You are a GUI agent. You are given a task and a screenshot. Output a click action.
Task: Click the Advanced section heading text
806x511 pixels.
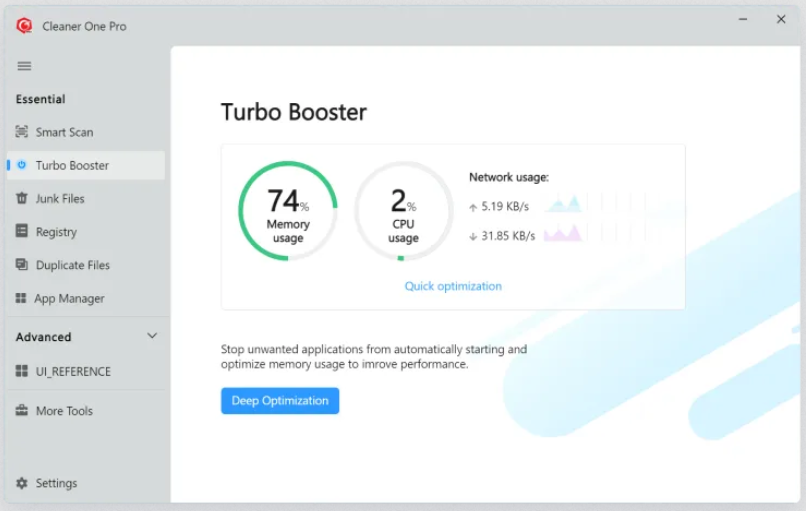pyautogui.click(x=43, y=337)
